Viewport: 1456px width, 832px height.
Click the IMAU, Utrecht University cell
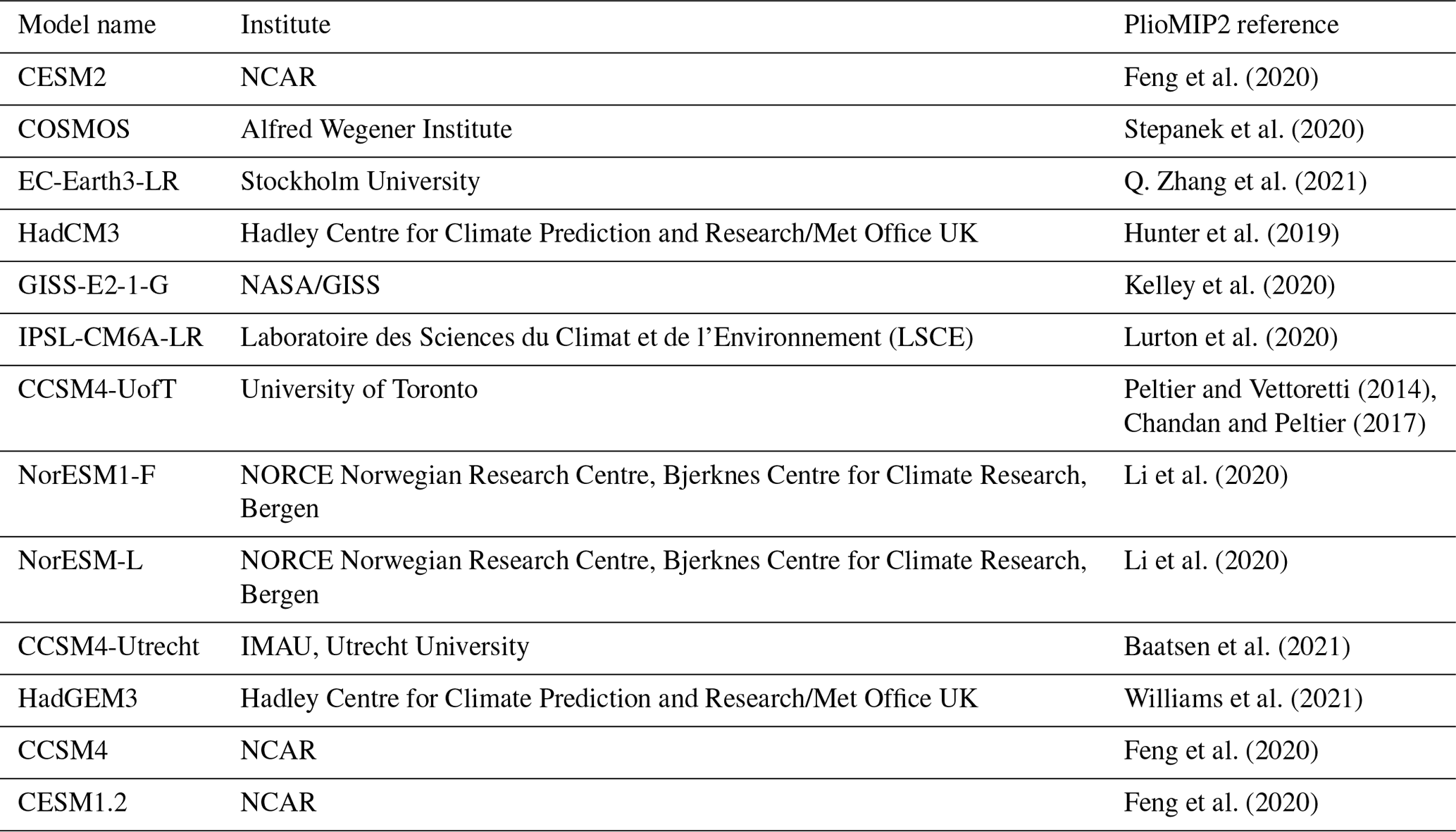(385, 646)
